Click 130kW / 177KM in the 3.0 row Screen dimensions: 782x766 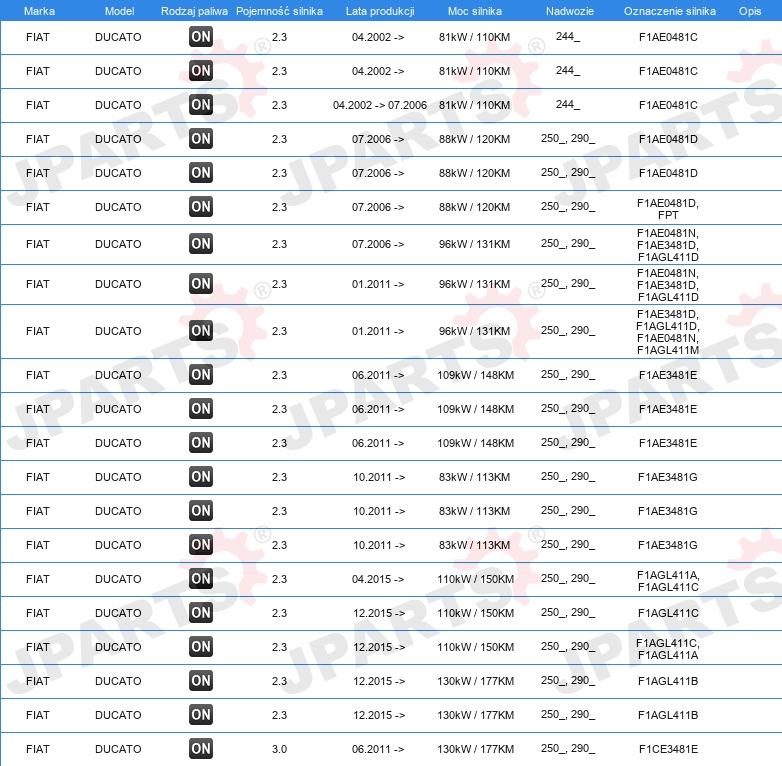pos(475,749)
